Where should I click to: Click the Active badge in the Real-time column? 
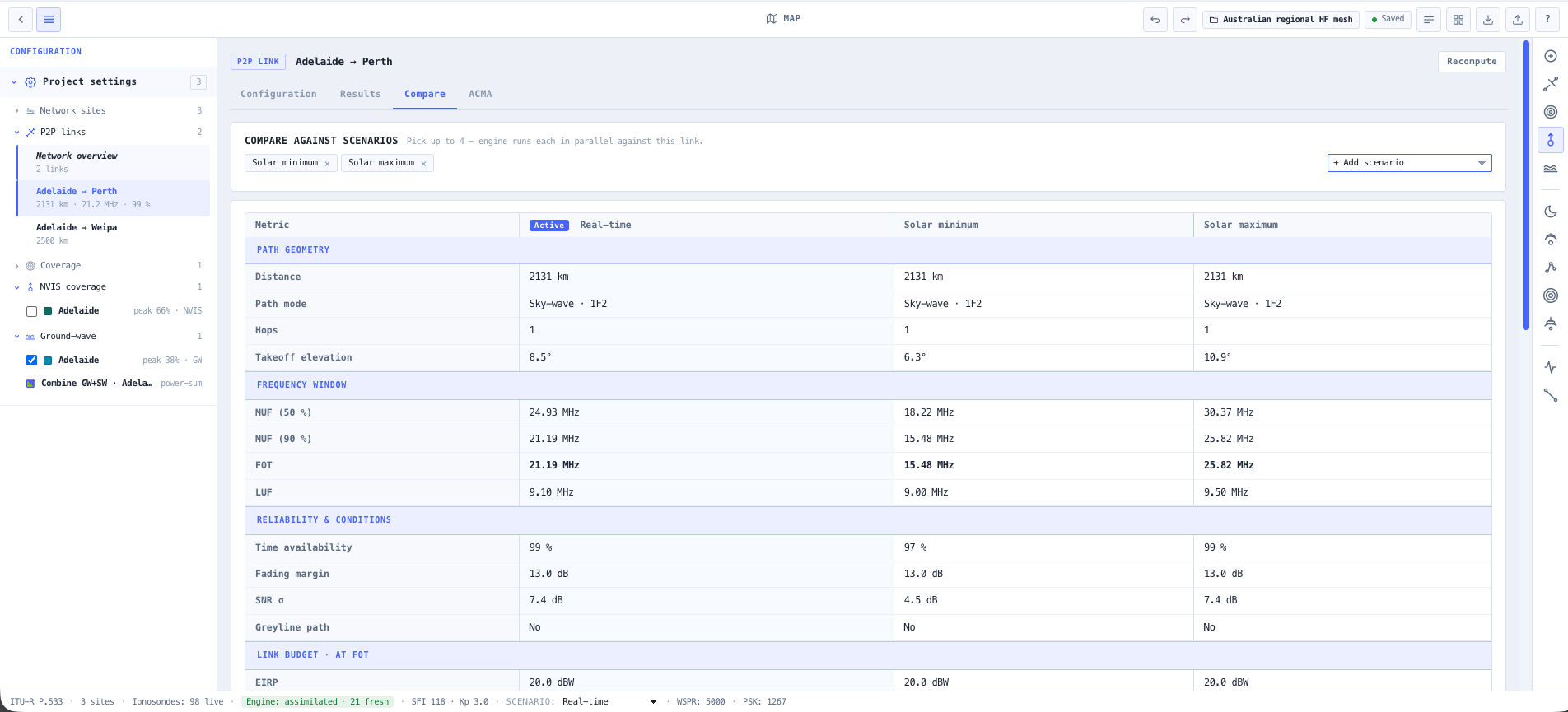(x=549, y=226)
